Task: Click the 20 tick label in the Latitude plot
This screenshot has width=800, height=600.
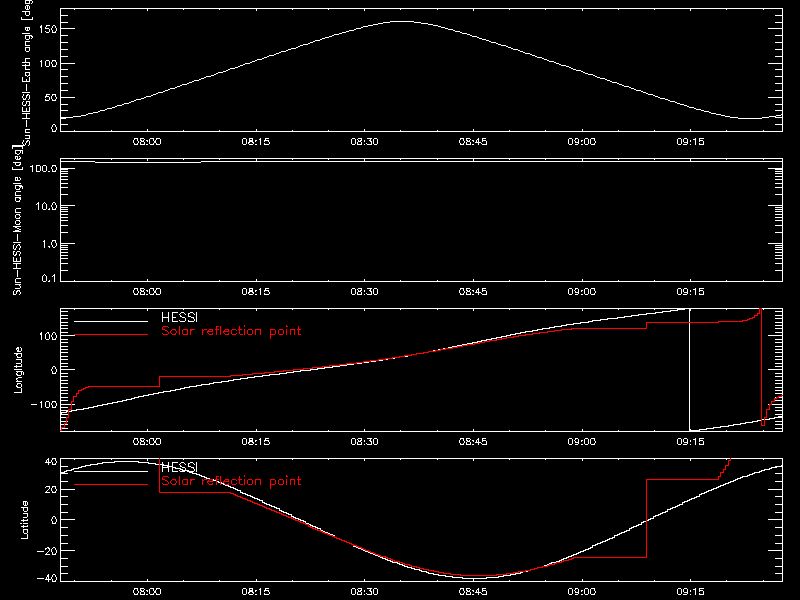Action: tap(52, 490)
